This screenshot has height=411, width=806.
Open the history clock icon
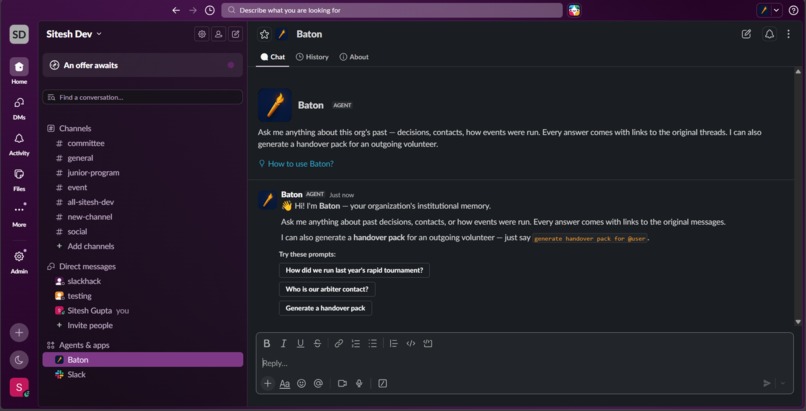pyautogui.click(x=210, y=10)
